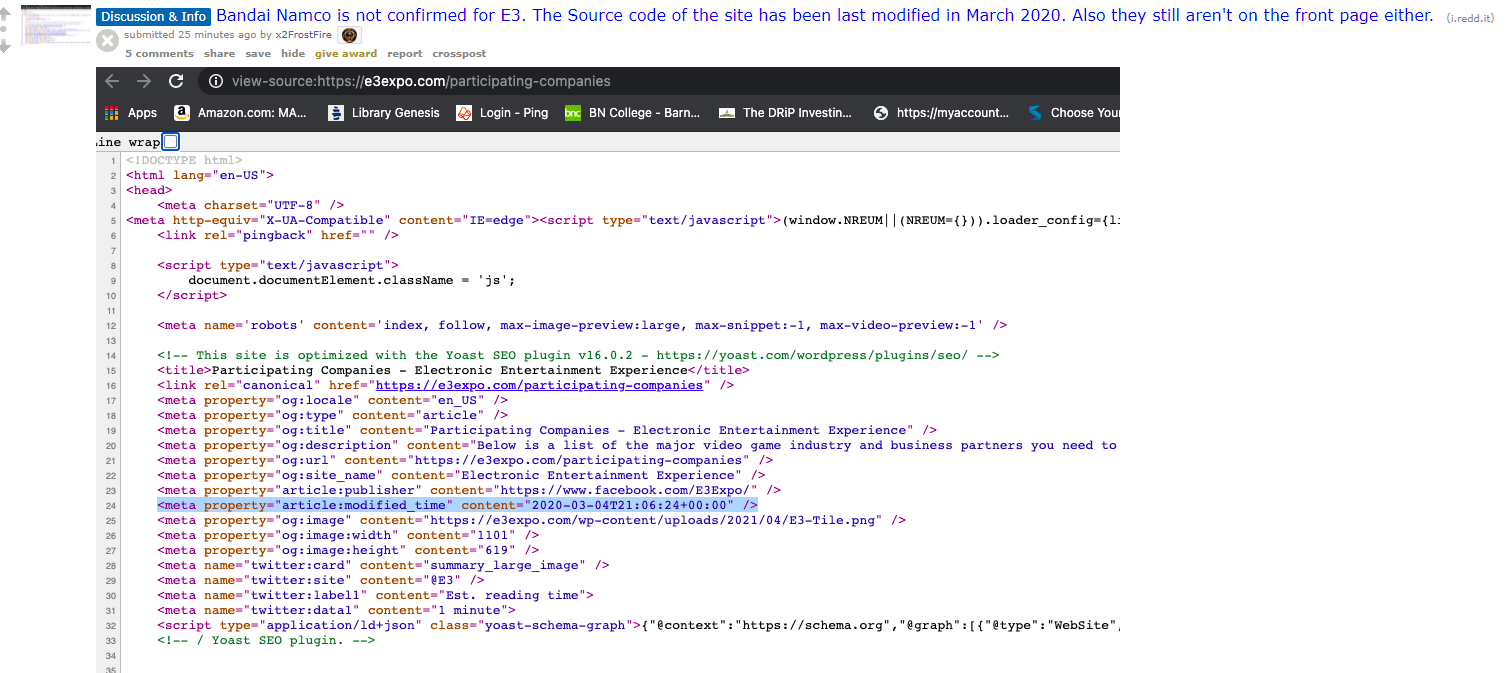Image resolution: width=1508 pixels, height=673 pixels.
Task: Click the browser back arrow
Action: (112, 81)
